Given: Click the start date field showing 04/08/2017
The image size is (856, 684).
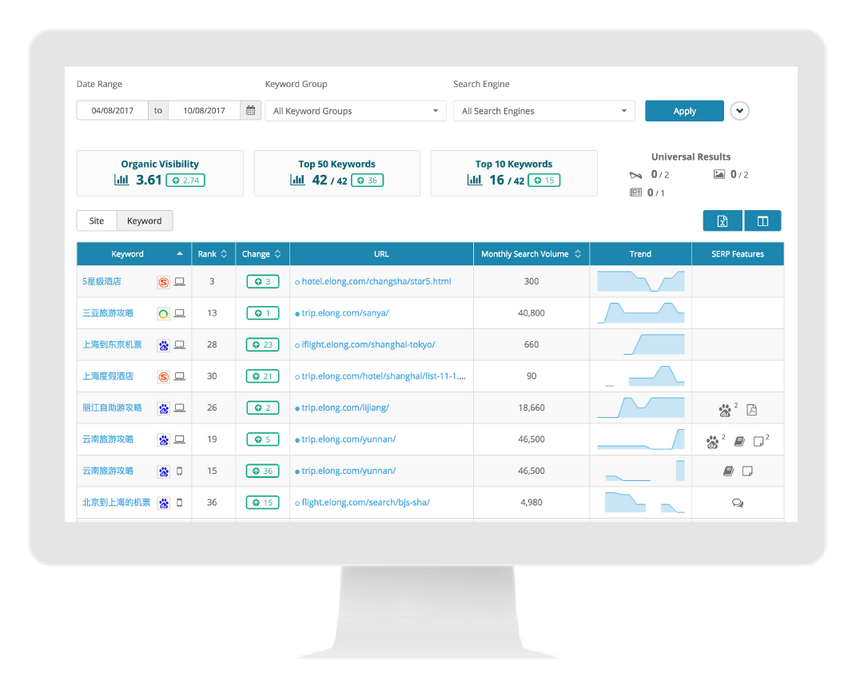Looking at the screenshot, I should (111, 110).
